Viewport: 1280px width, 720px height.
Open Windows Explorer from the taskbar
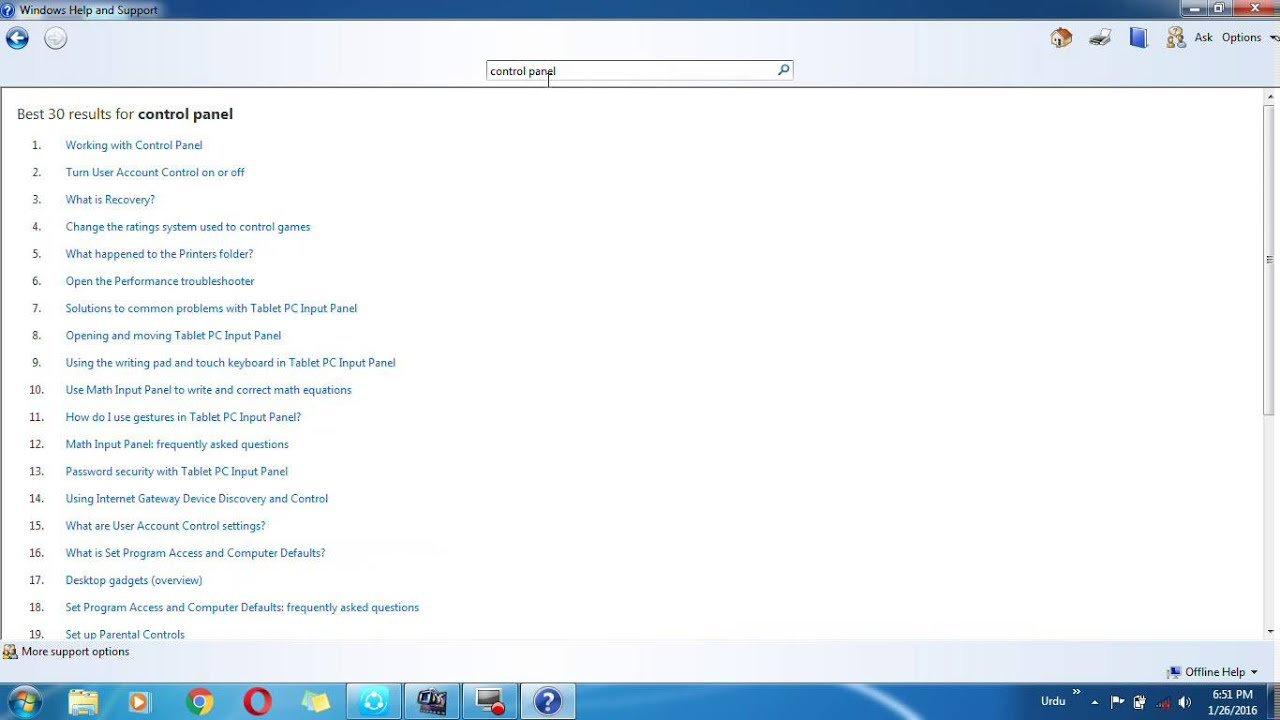click(83, 702)
